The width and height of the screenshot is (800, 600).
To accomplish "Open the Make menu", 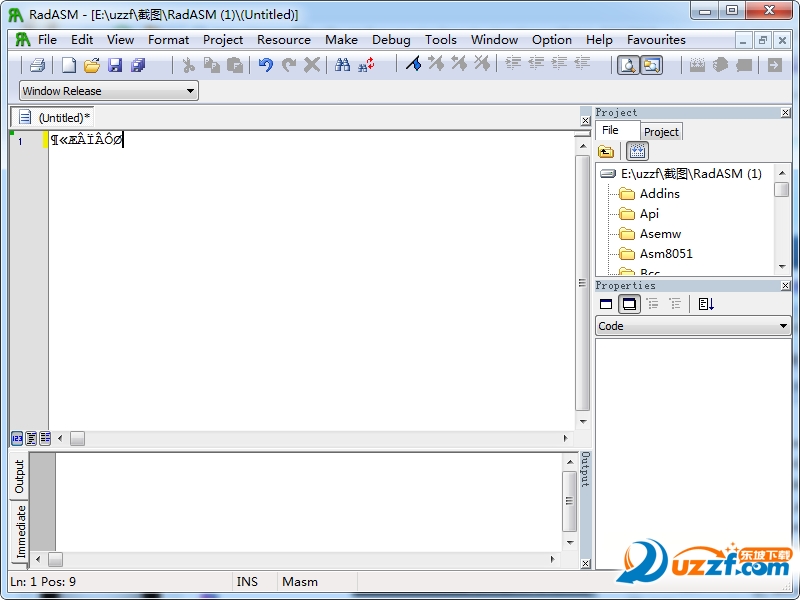I will [341, 40].
